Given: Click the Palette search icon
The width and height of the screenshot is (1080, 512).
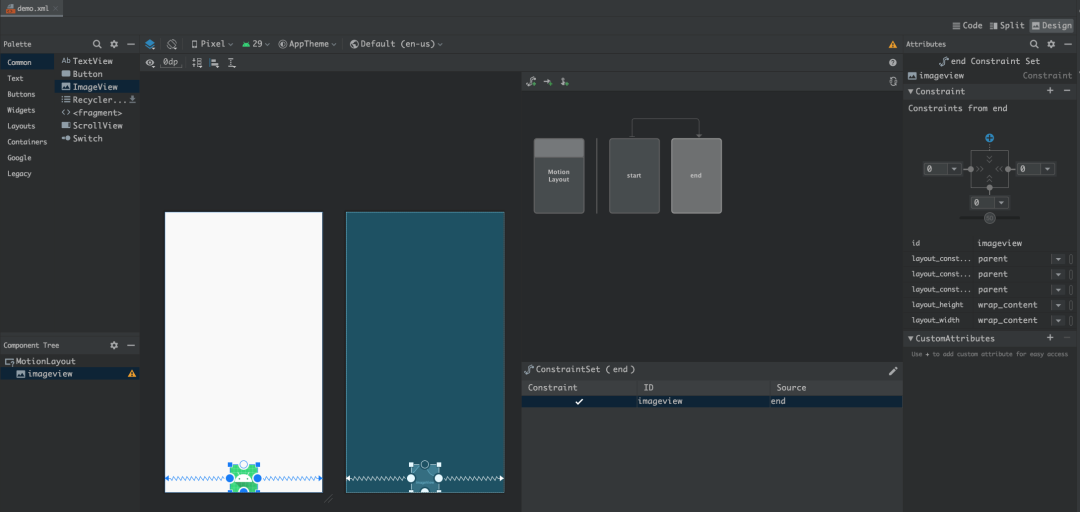Looking at the screenshot, I should coord(97,44).
